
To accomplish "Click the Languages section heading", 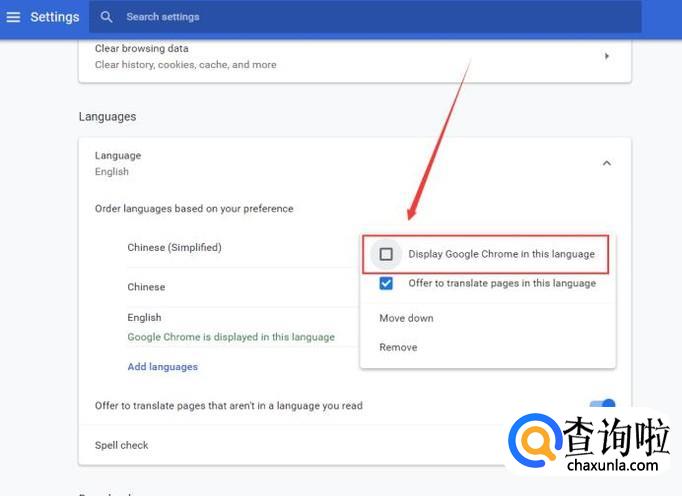I will pos(107,117).
